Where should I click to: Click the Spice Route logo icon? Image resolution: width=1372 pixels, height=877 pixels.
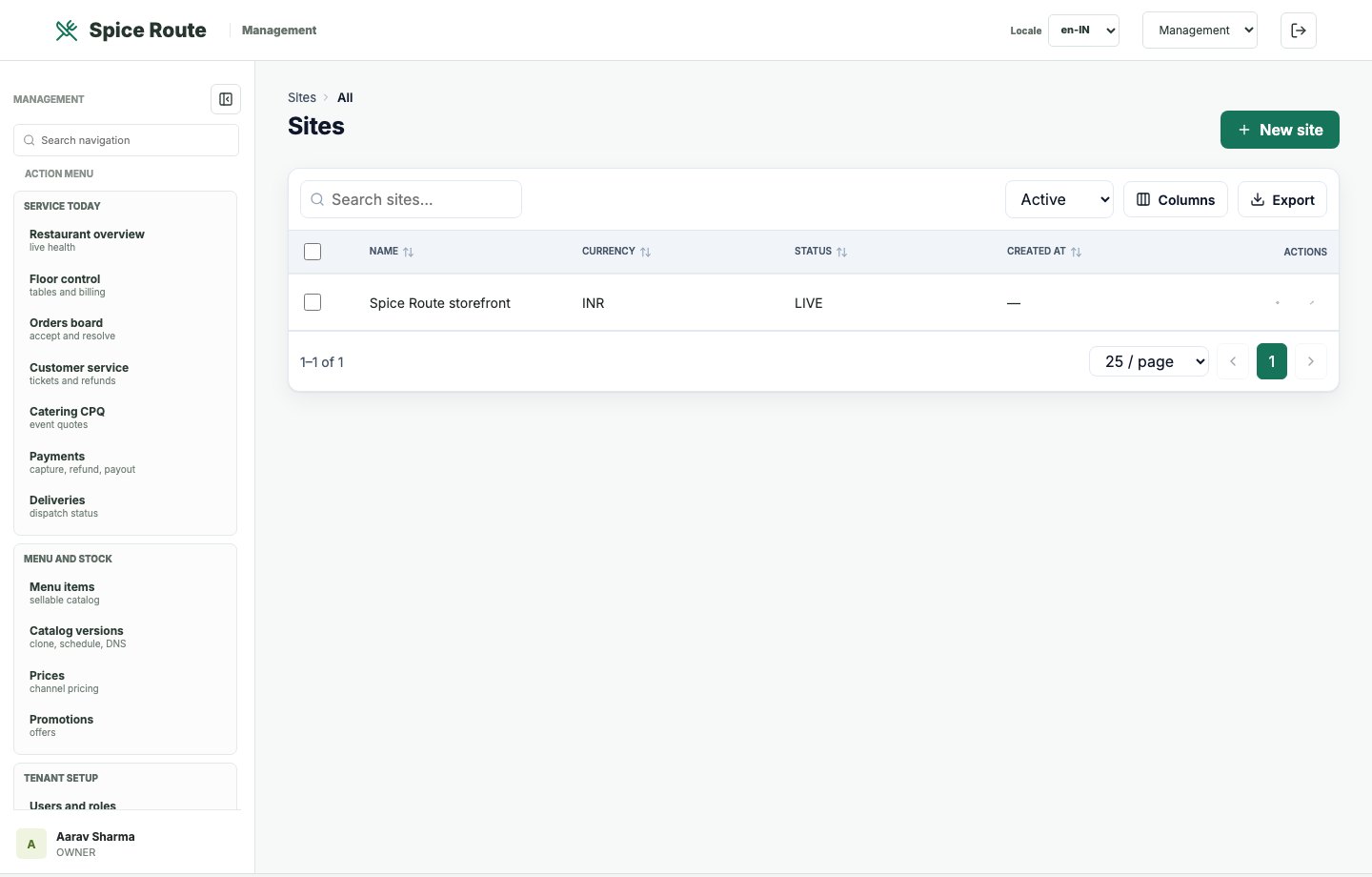(x=67, y=31)
